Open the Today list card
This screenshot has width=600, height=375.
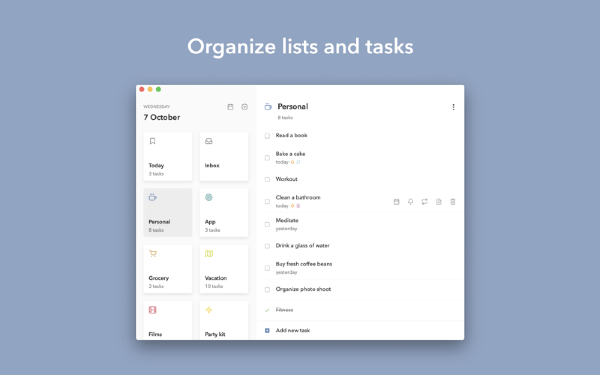(168, 157)
